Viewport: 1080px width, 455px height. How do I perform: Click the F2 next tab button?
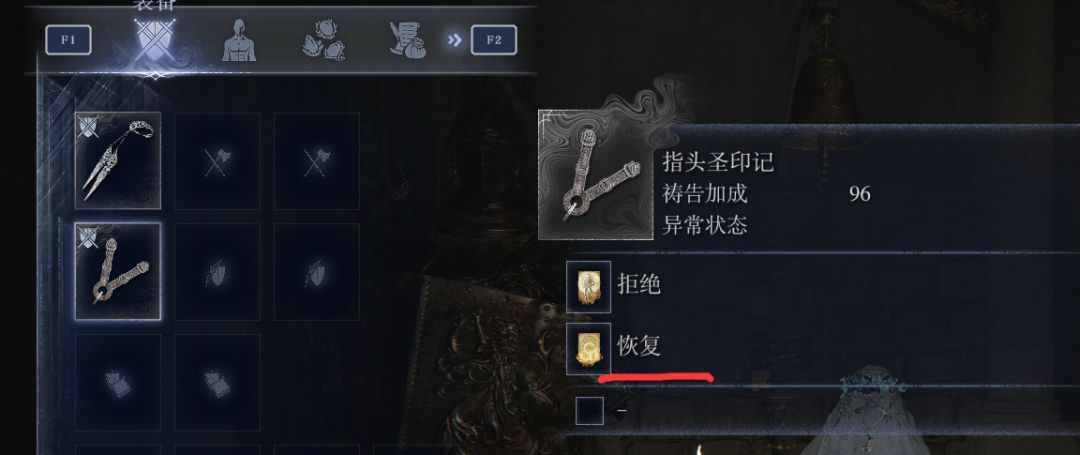pyautogui.click(x=494, y=40)
